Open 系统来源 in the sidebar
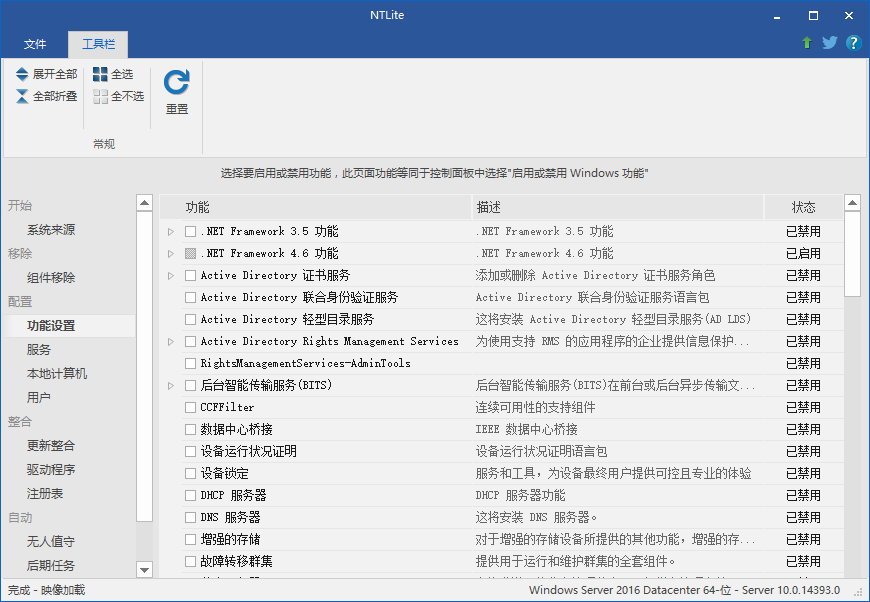Image resolution: width=870 pixels, height=602 pixels. [51, 230]
